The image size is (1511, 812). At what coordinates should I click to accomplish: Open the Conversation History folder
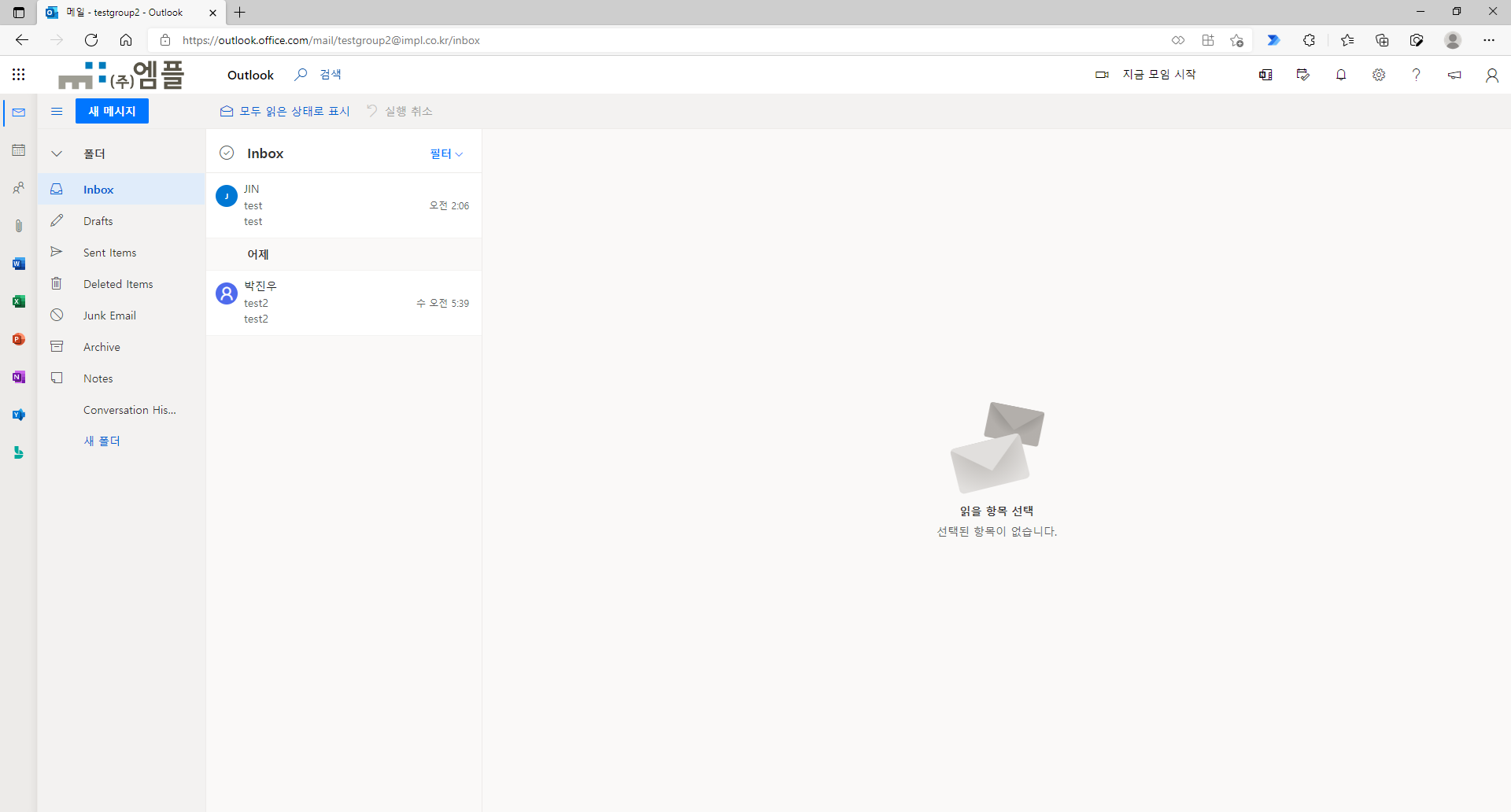121,410
